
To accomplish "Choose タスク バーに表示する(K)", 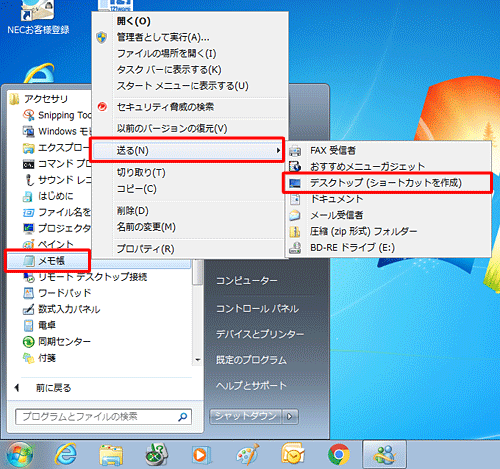I will [x=169, y=70].
